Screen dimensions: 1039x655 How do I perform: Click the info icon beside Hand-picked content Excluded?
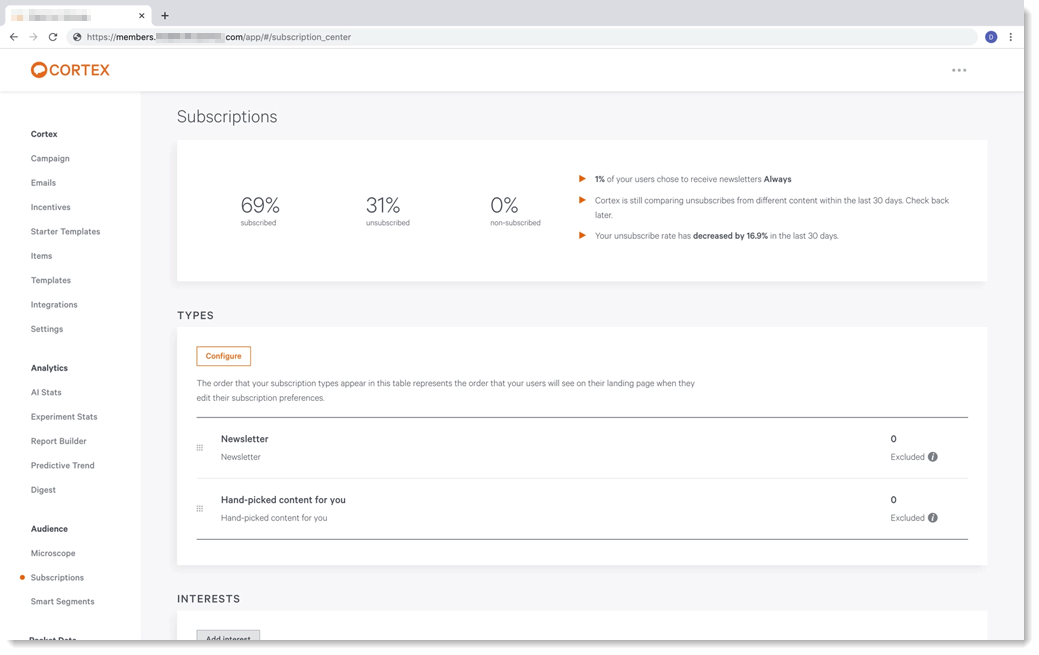coord(932,518)
